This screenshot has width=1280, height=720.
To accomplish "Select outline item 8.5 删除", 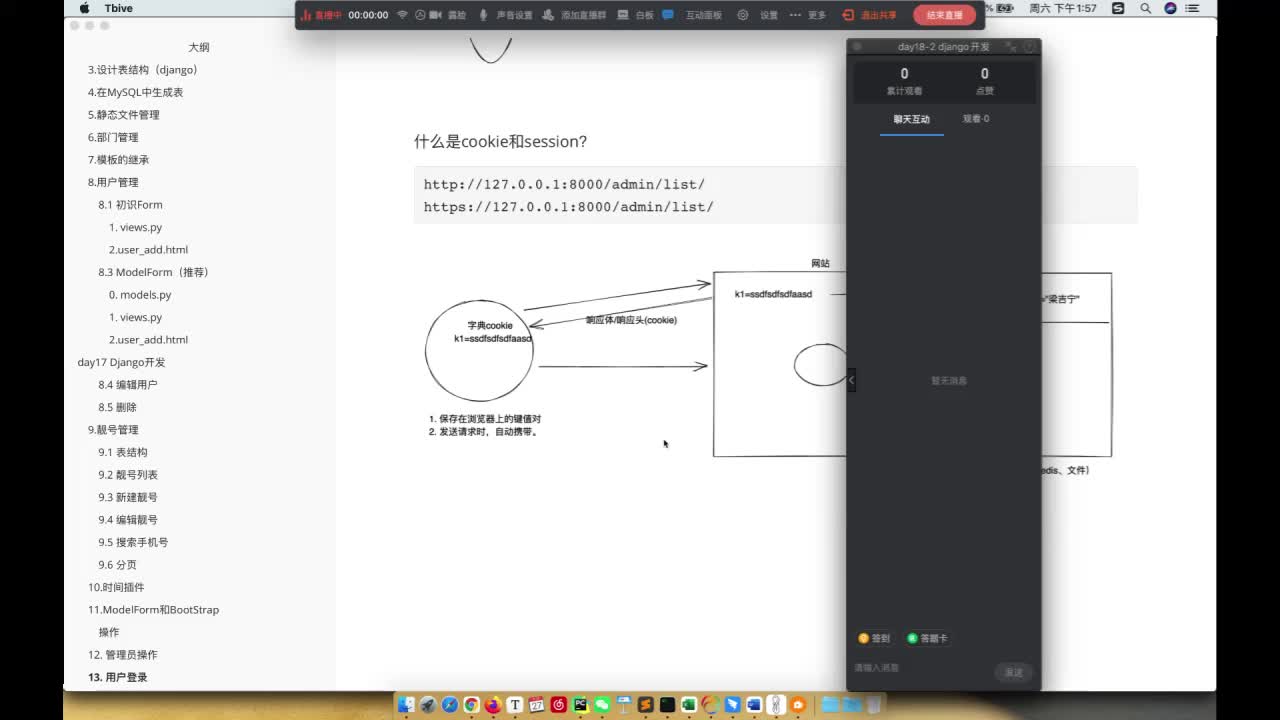I will [x=117, y=407].
